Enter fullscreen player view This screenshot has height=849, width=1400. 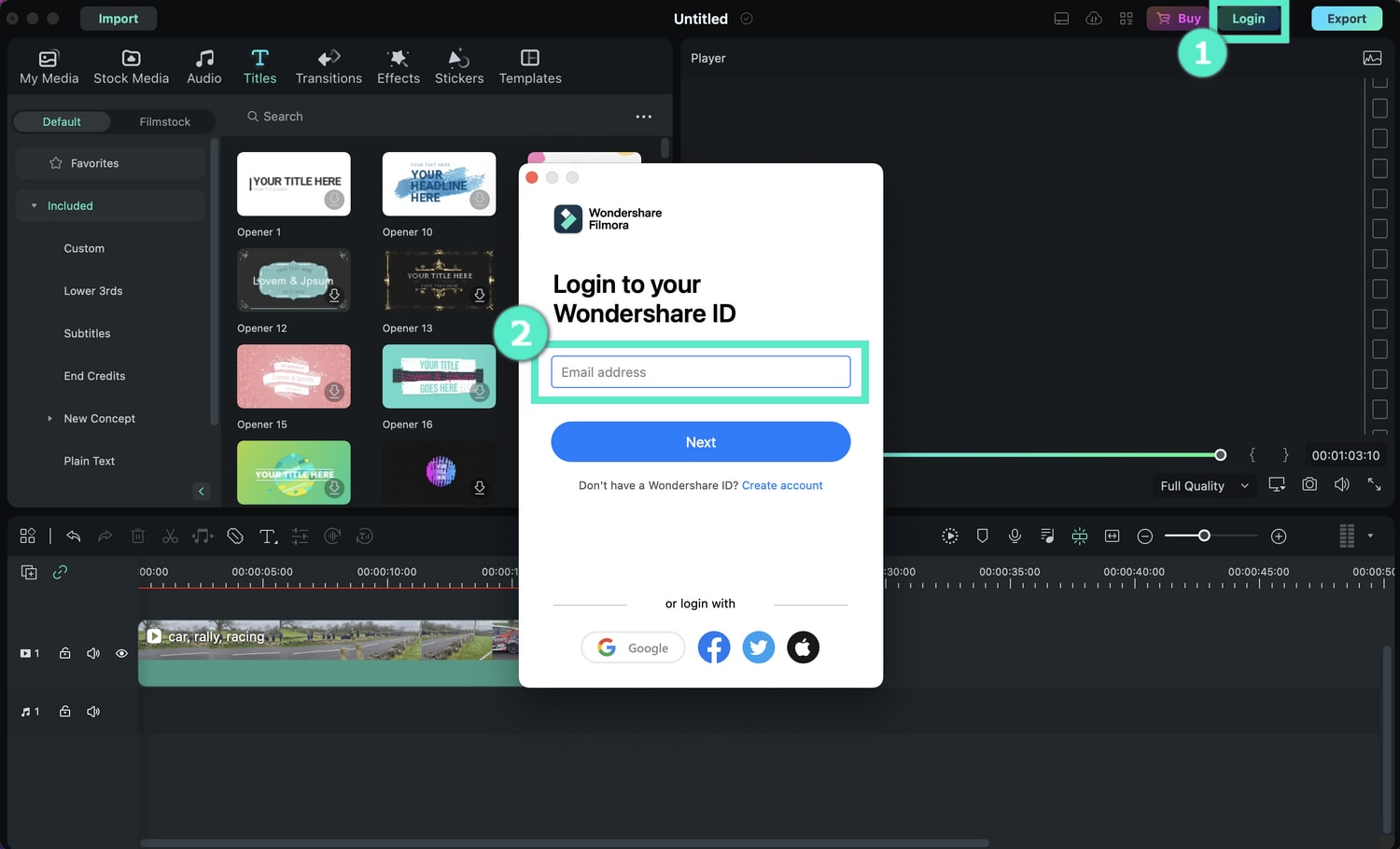pos(1375,484)
